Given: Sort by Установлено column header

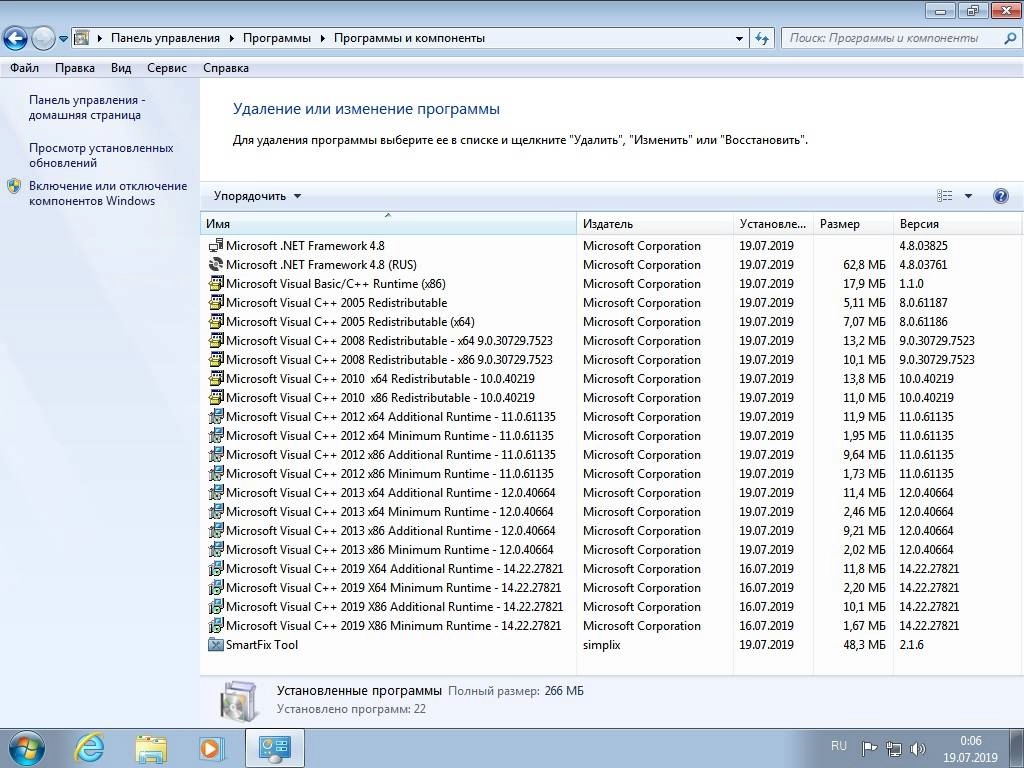Looking at the screenshot, I should (773, 223).
